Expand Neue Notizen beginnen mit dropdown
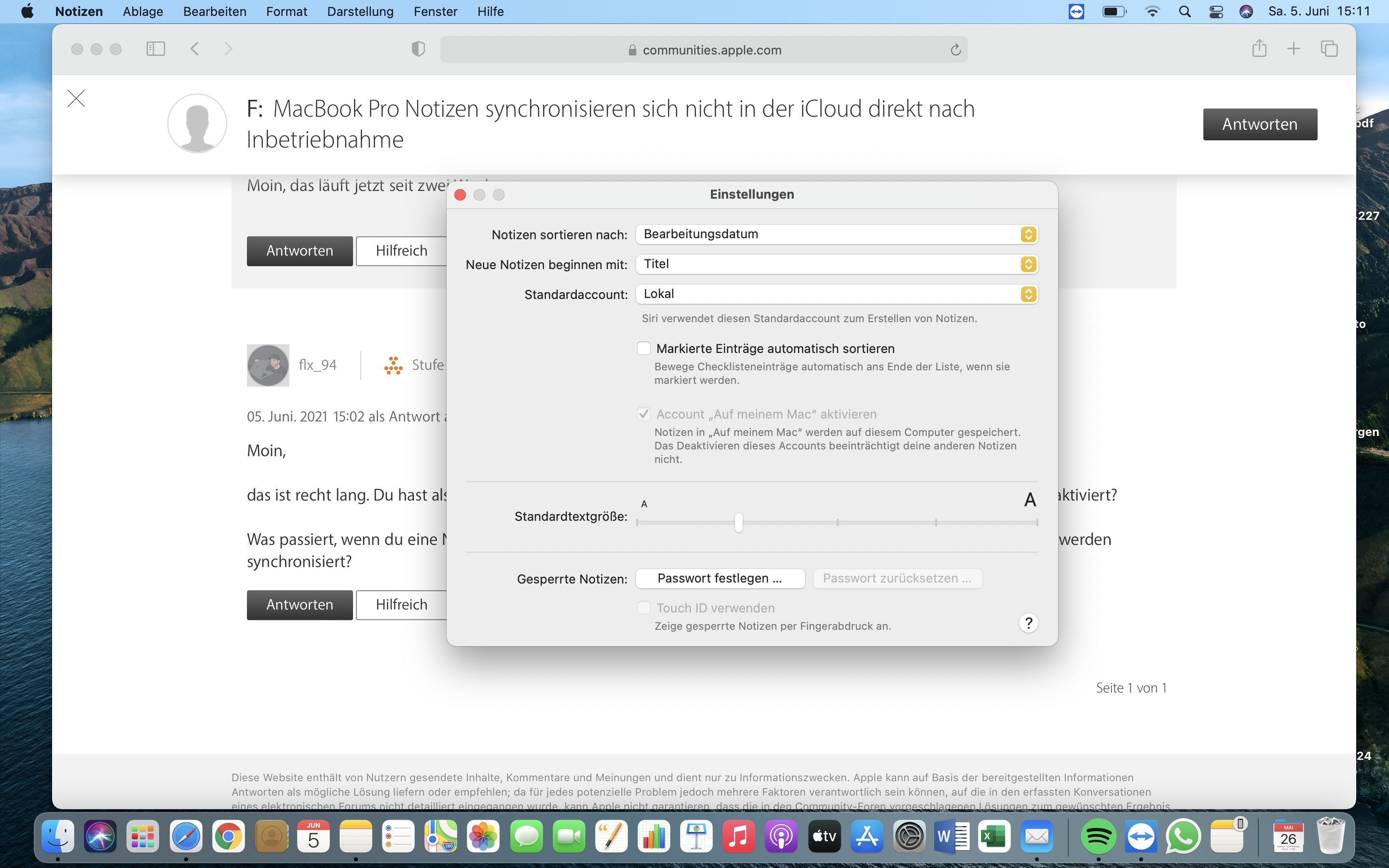The image size is (1389, 868). tap(836, 264)
